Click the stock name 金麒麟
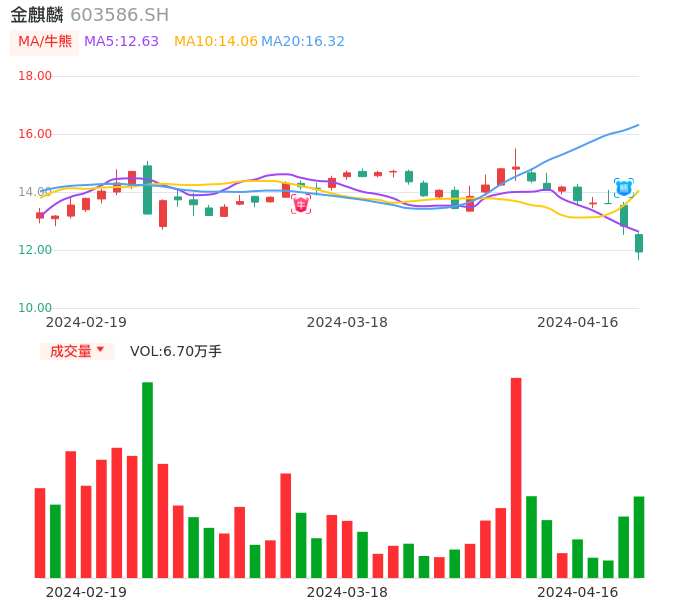 (x=37, y=15)
